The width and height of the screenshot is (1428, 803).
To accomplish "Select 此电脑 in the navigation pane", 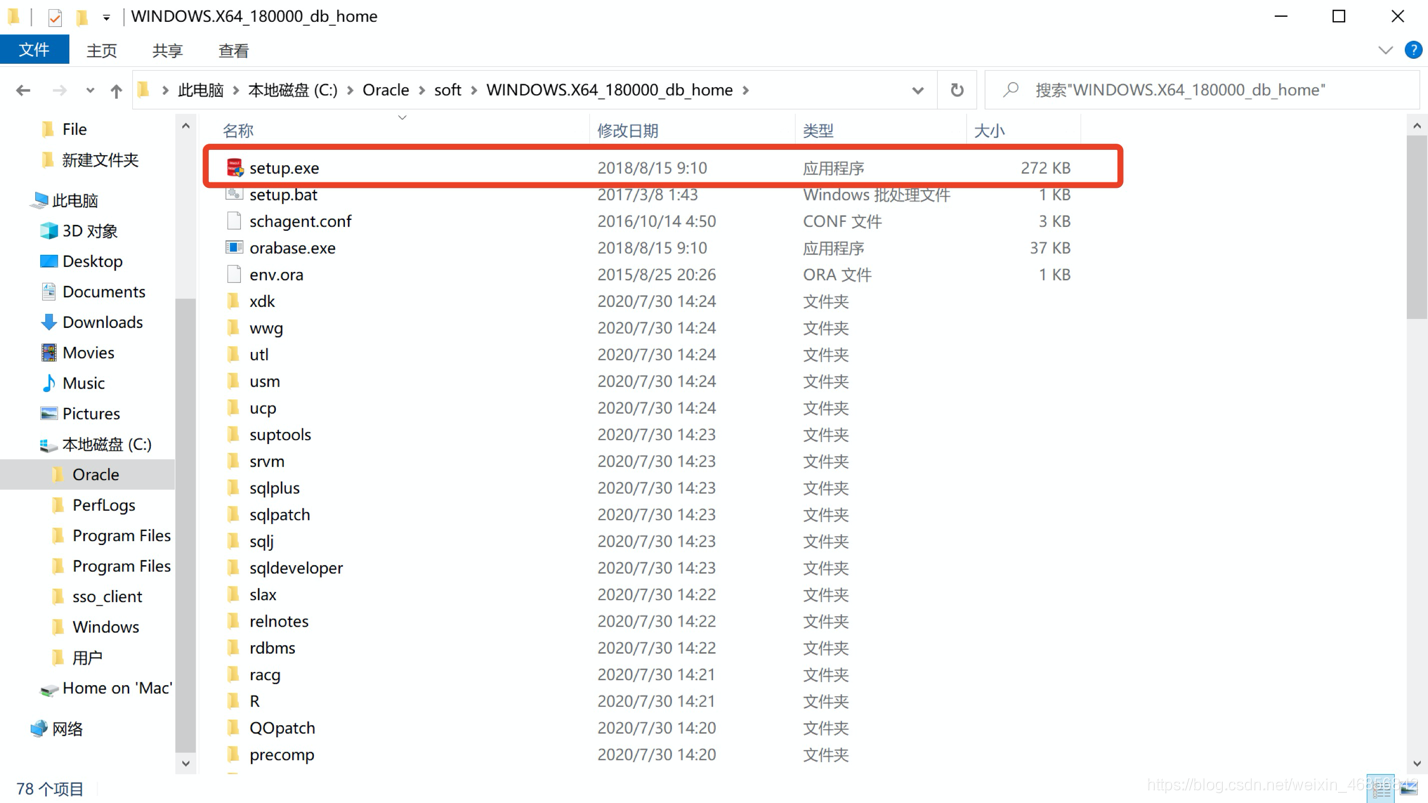I will point(75,200).
